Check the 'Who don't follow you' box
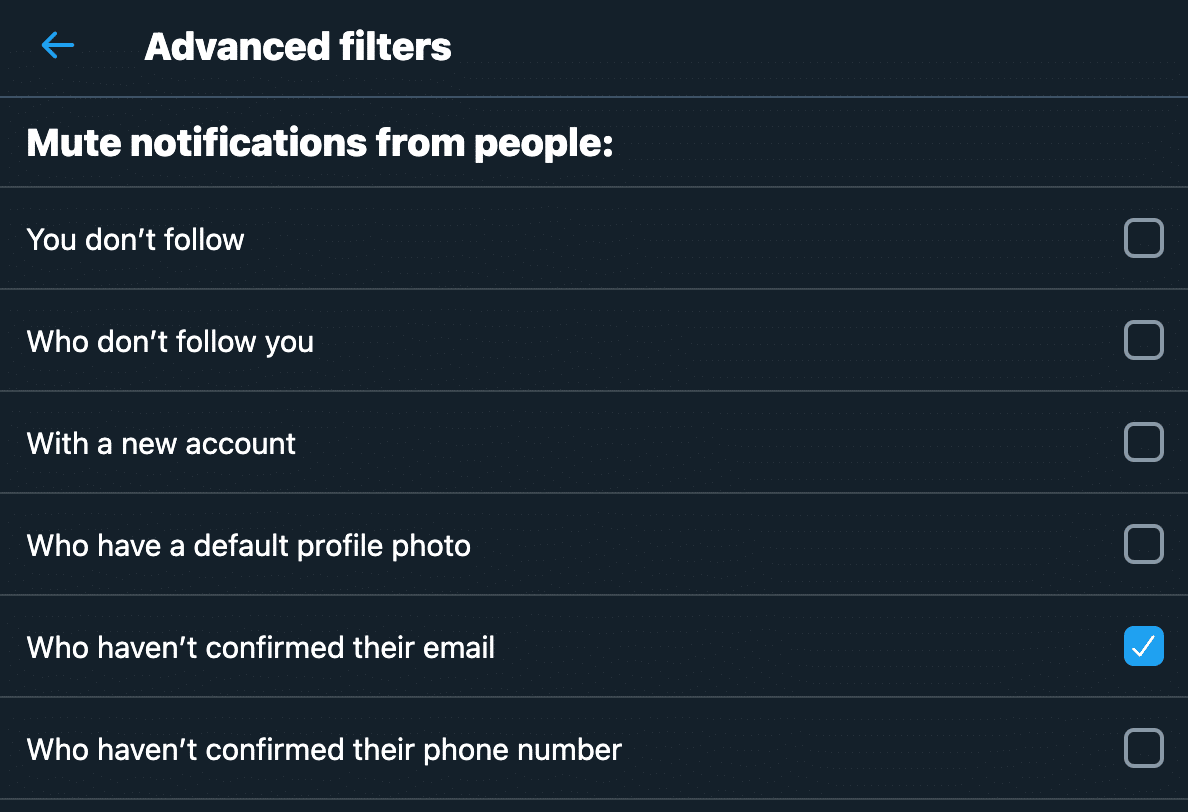1188x812 pixels. pyautogui.click(x=1144, y=341)
